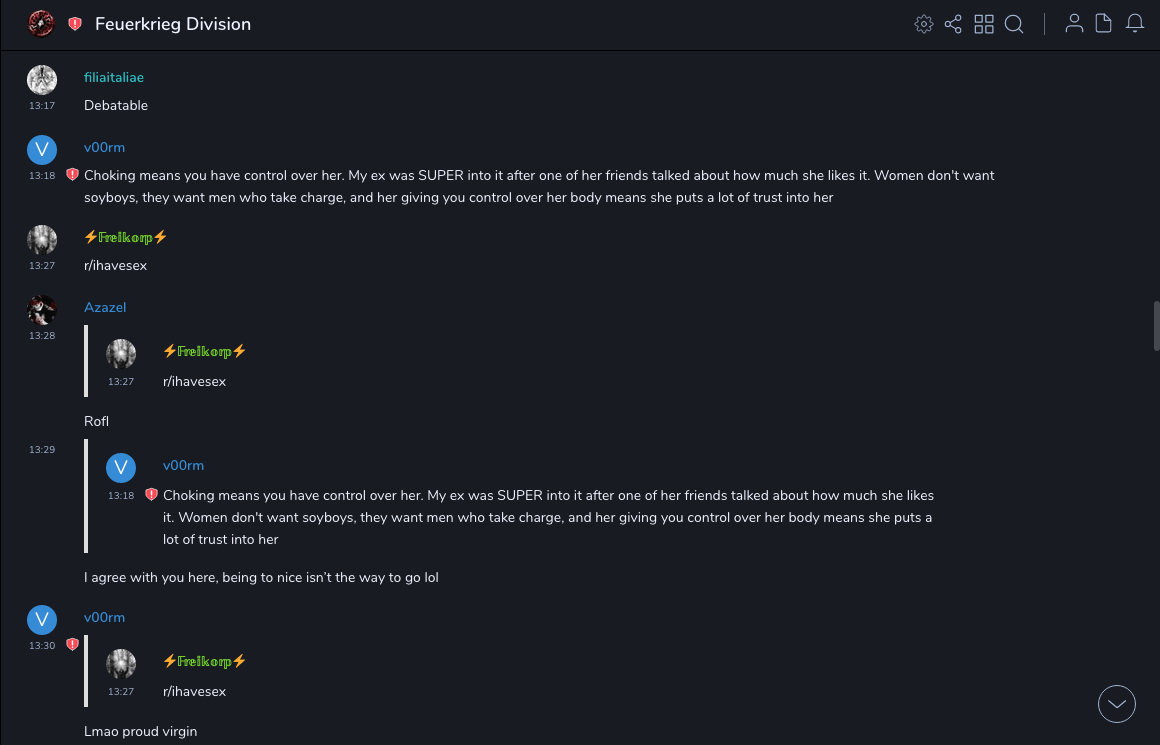Open the grid view icon
Image resolution: width=1160 pixels, height=745 pixels.
tap(984, 24)
